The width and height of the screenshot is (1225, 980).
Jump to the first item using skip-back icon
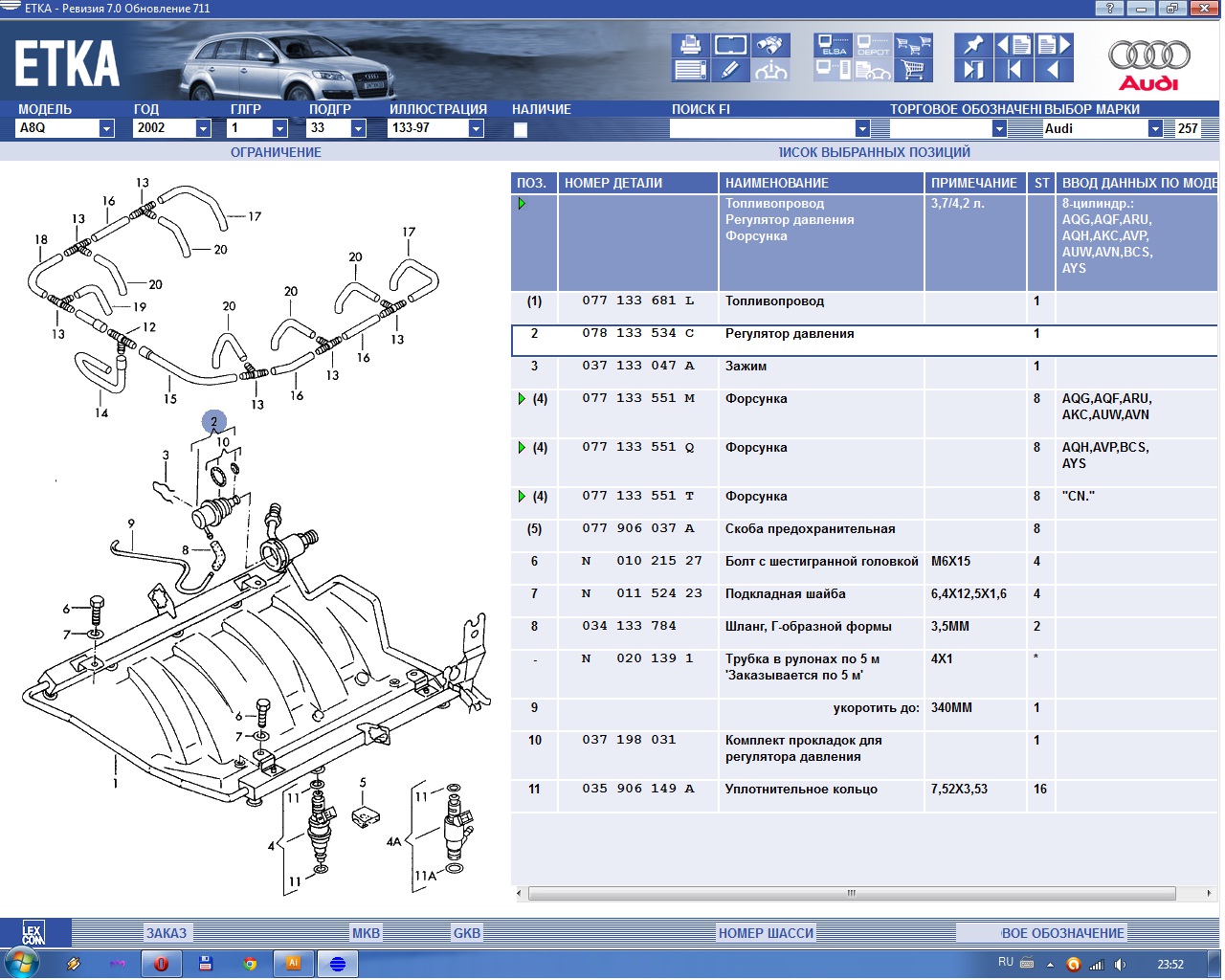[1013, 70]
